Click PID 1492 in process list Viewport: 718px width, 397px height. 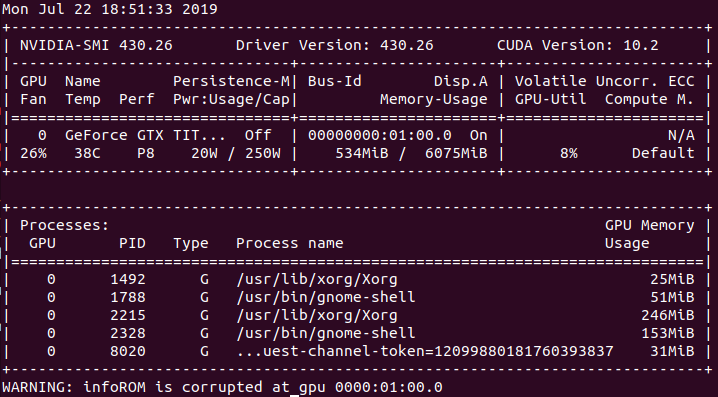[128, 279]
